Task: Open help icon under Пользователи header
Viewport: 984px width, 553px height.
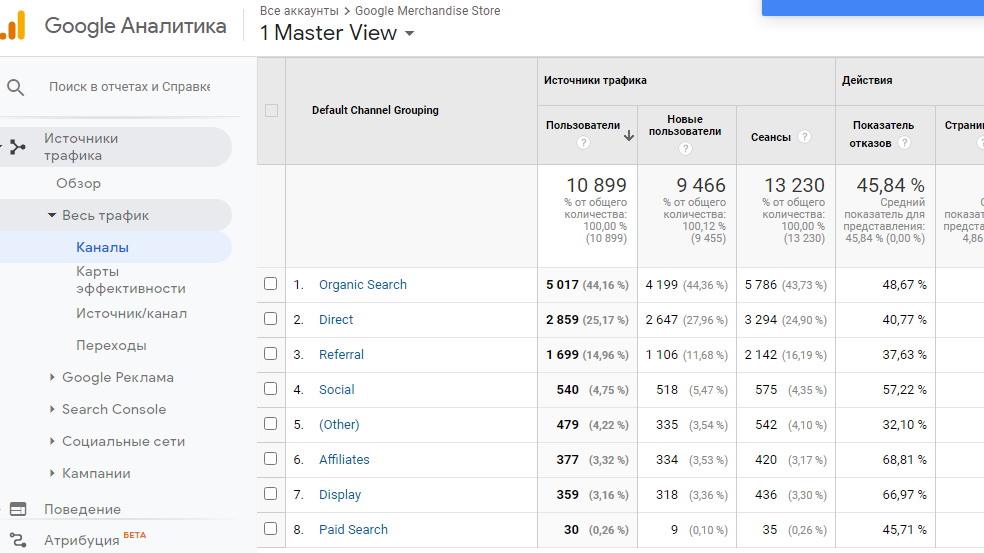Action: click(x=583, y=143)
